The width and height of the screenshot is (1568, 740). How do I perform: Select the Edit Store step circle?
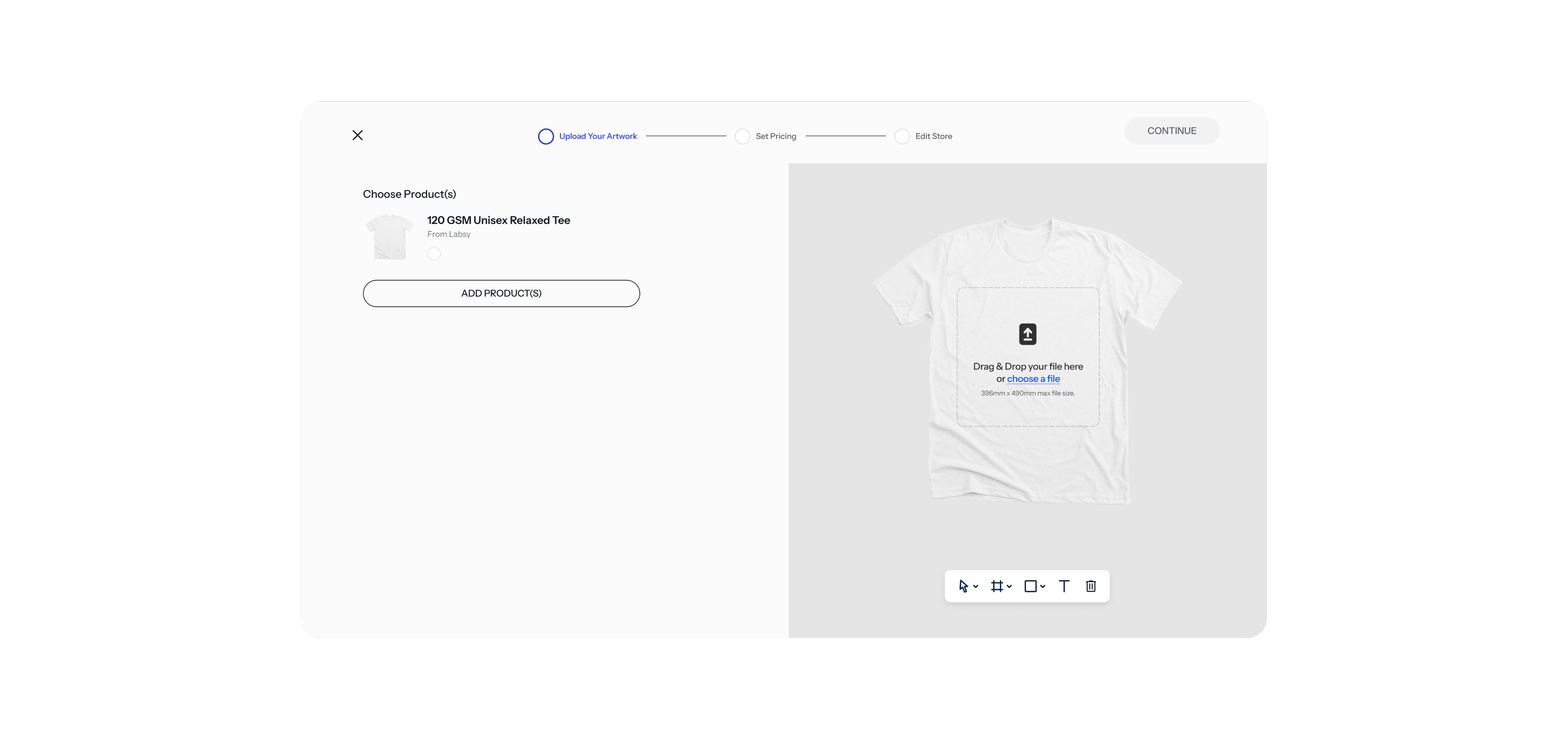coord(902,136)
